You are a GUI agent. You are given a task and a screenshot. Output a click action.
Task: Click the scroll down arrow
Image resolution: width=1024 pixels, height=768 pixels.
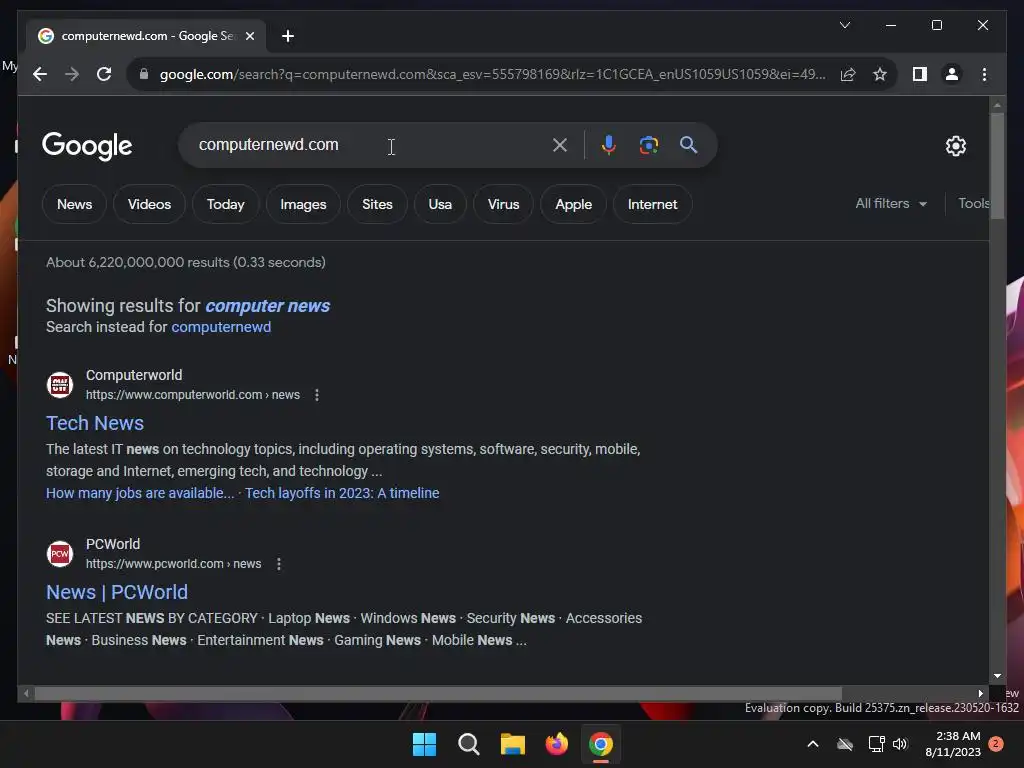tap(997, 677)
